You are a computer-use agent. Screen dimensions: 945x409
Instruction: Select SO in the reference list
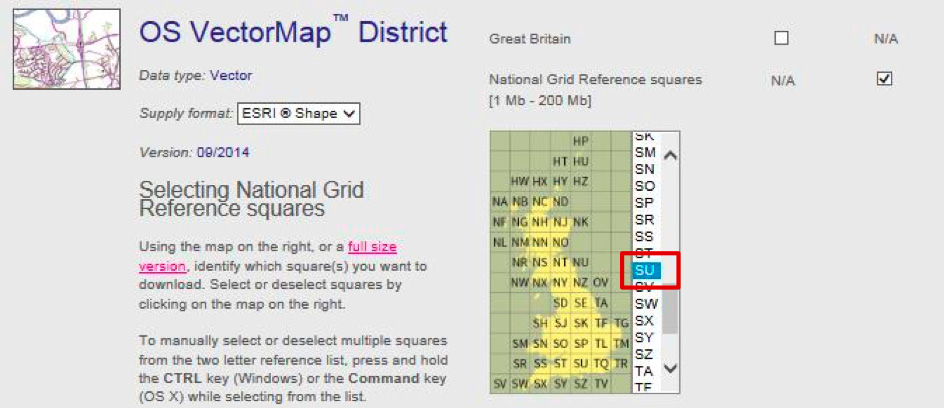(x=647, y=186)
